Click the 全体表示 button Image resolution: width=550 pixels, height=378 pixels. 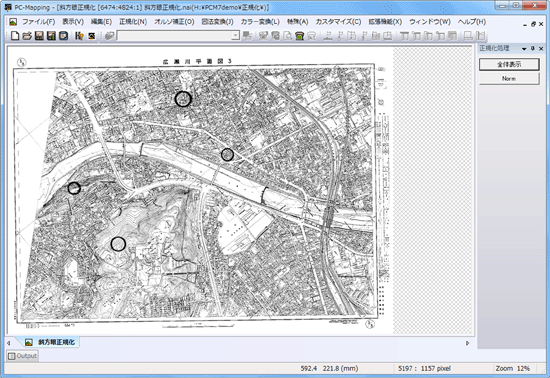[509, 64]
